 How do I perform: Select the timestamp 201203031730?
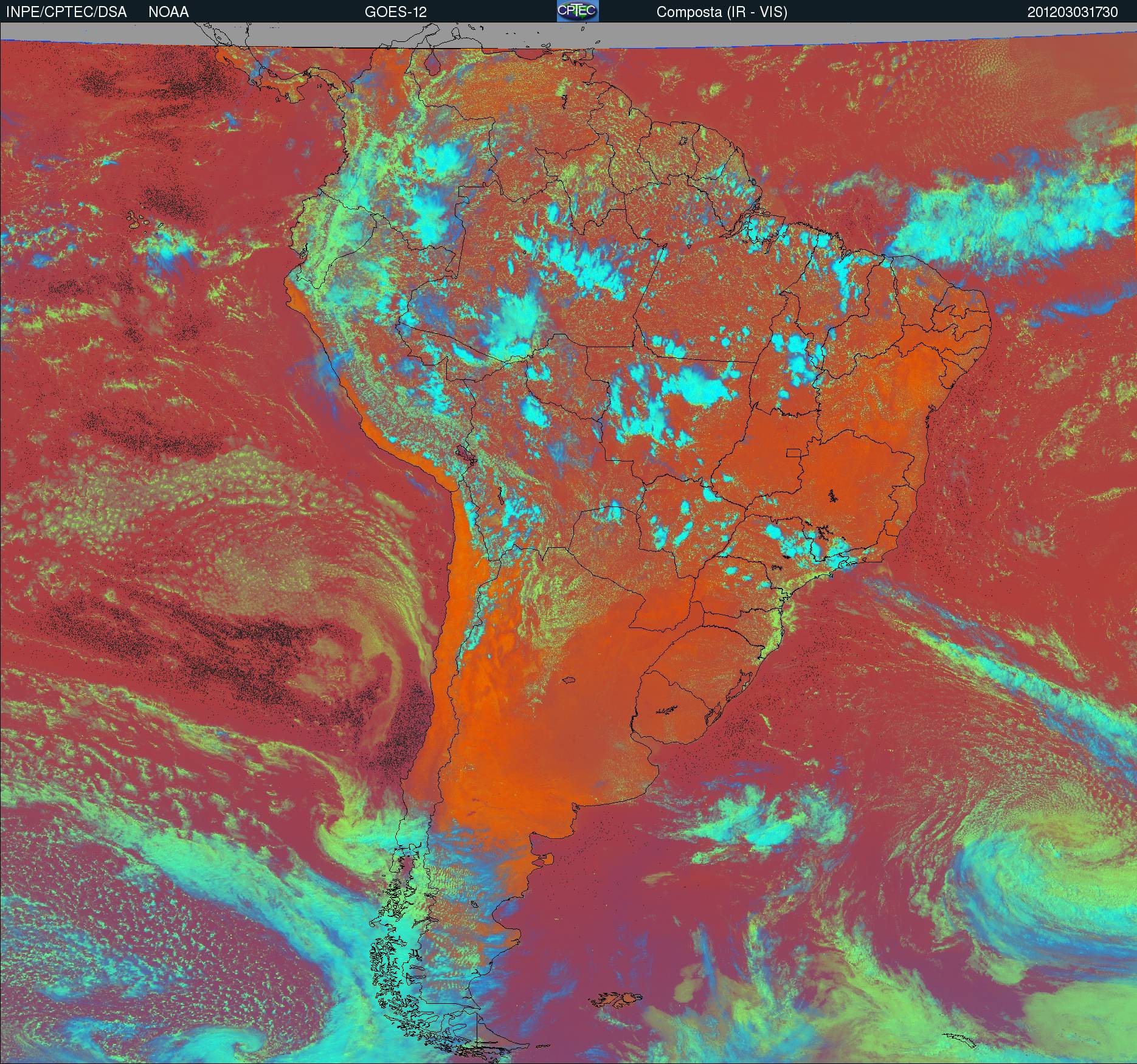(x=1073, y=12)
